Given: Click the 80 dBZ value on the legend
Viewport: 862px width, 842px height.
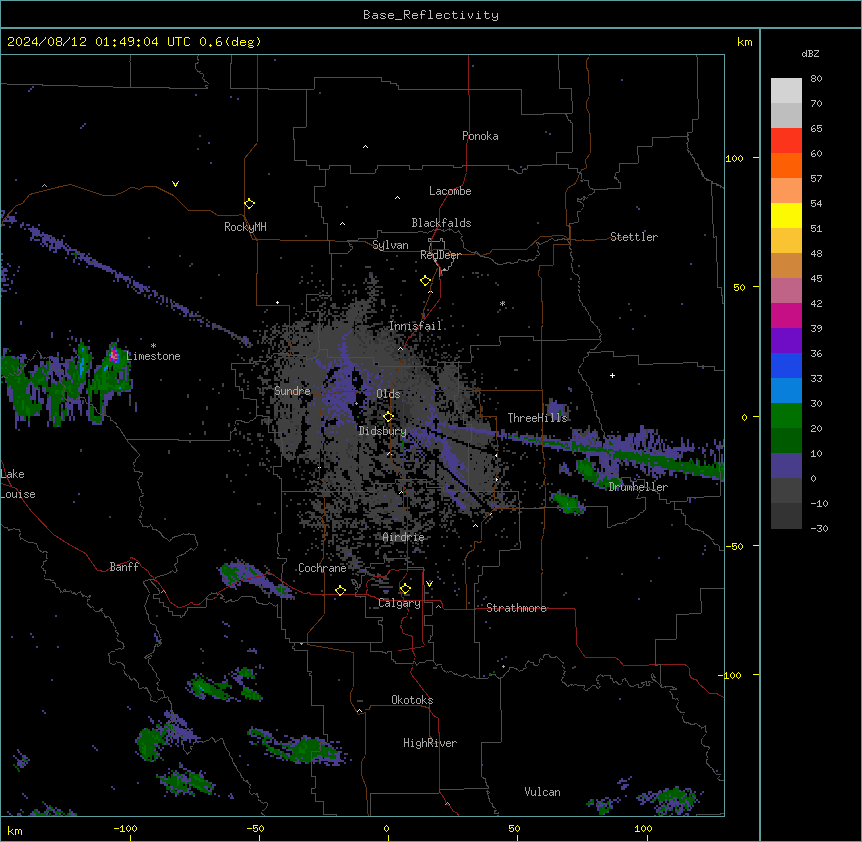Looking at the screenshot, I should tap(816, 79).
